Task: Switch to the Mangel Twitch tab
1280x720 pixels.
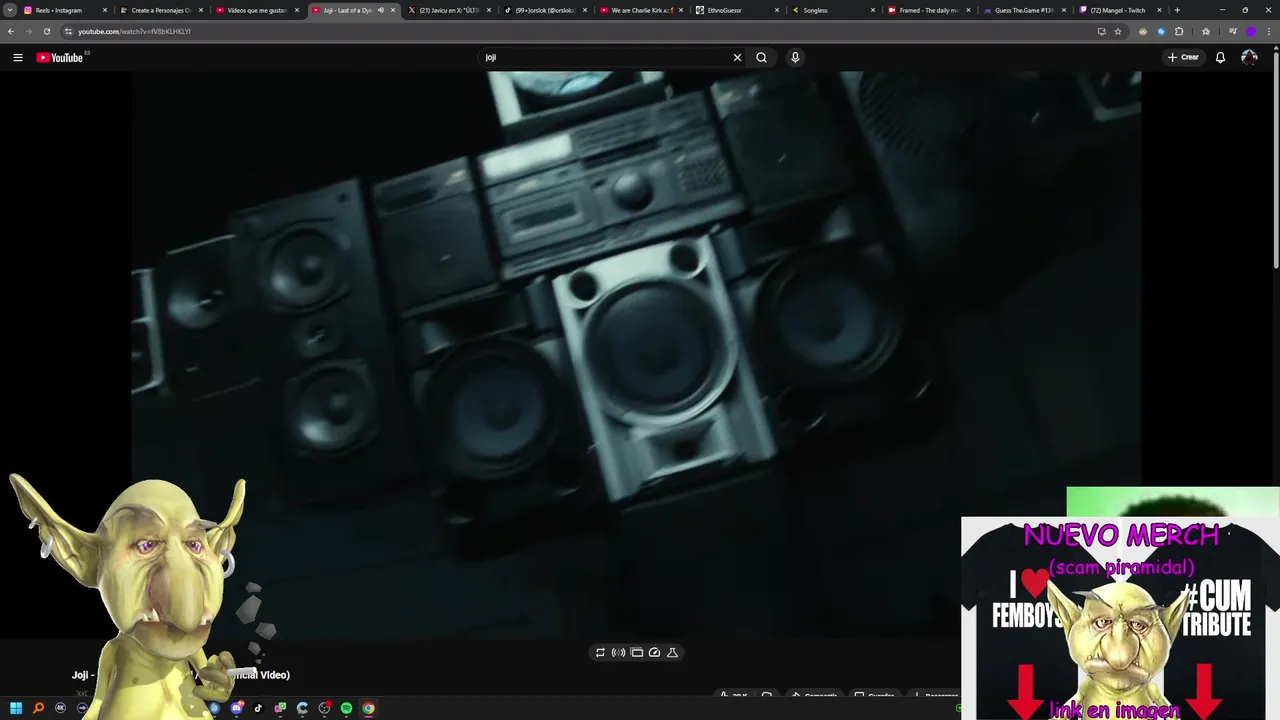Action: pos(1120,10)
